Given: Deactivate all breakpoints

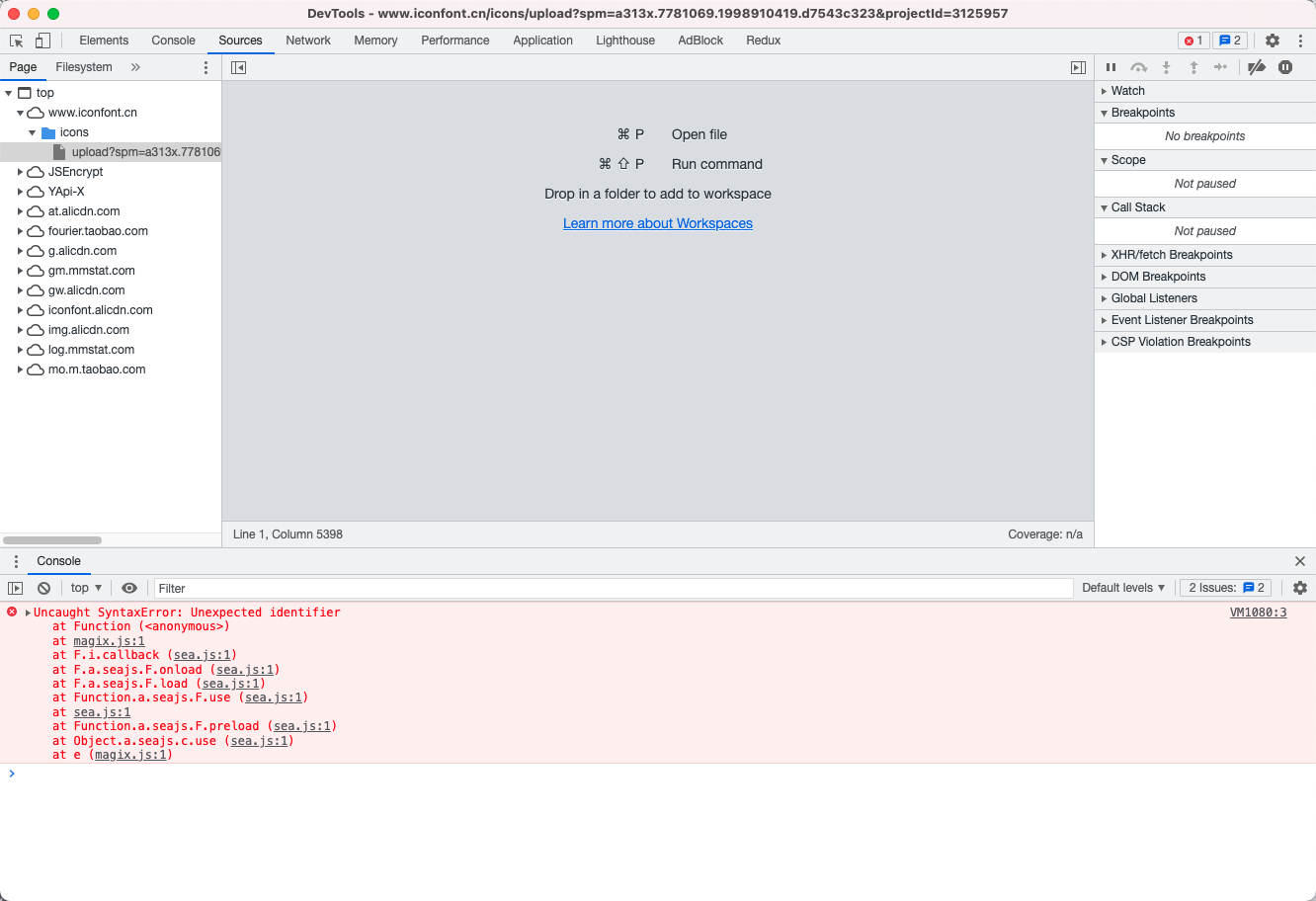Looking at the screenshot, I should point(1256,67).
